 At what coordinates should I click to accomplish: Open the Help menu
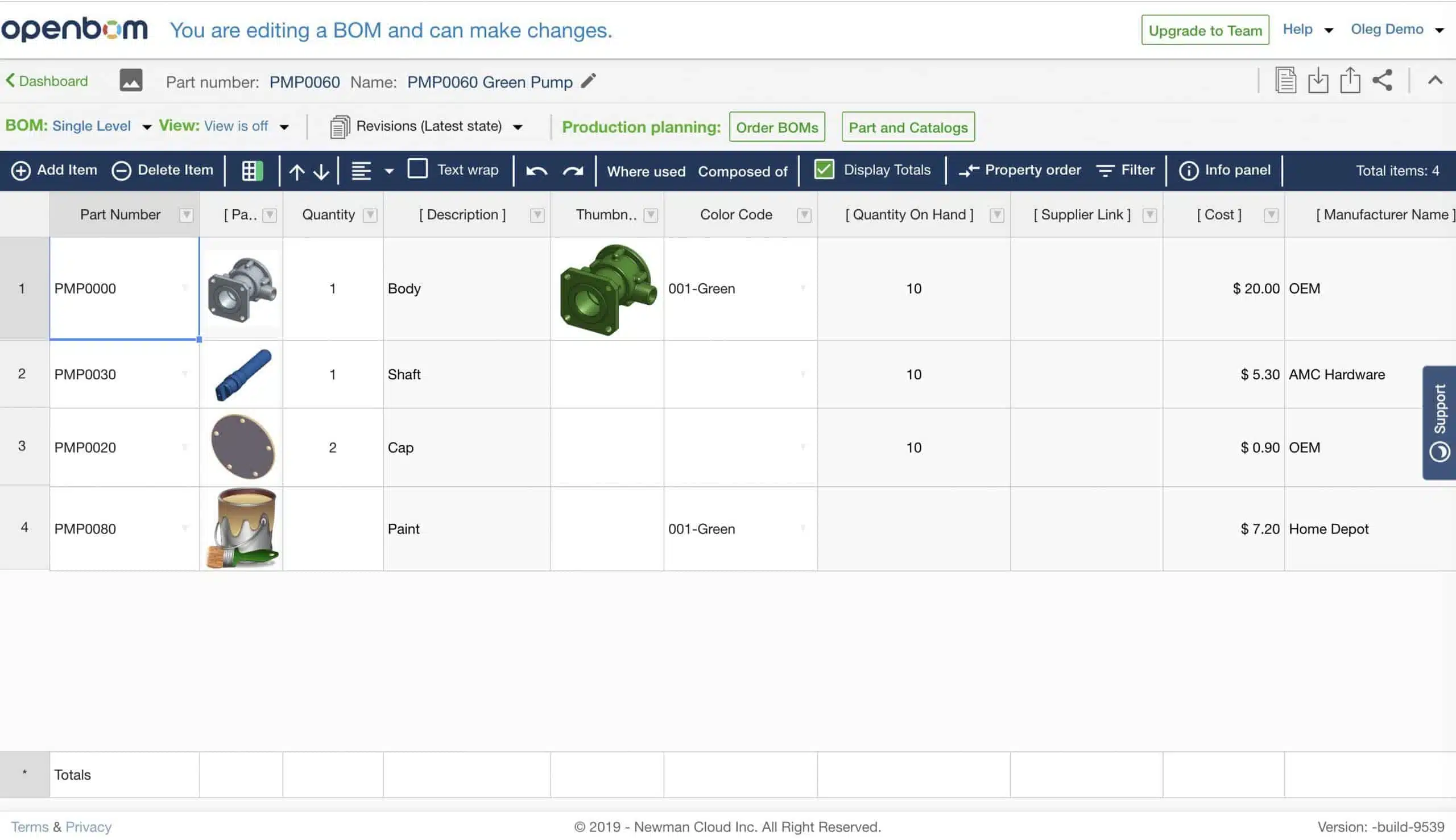(x=1307, y=30)
